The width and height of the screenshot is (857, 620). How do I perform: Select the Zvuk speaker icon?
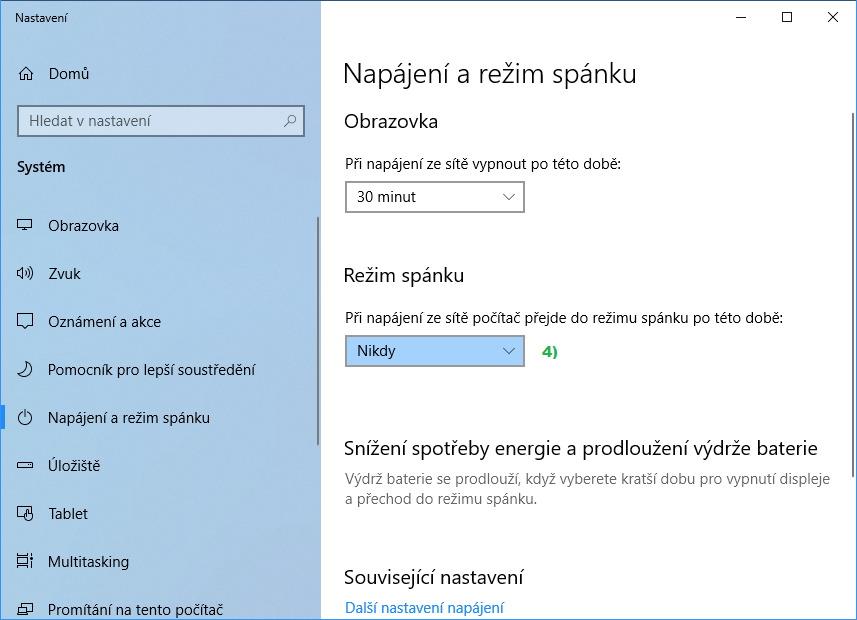(25, 273)
